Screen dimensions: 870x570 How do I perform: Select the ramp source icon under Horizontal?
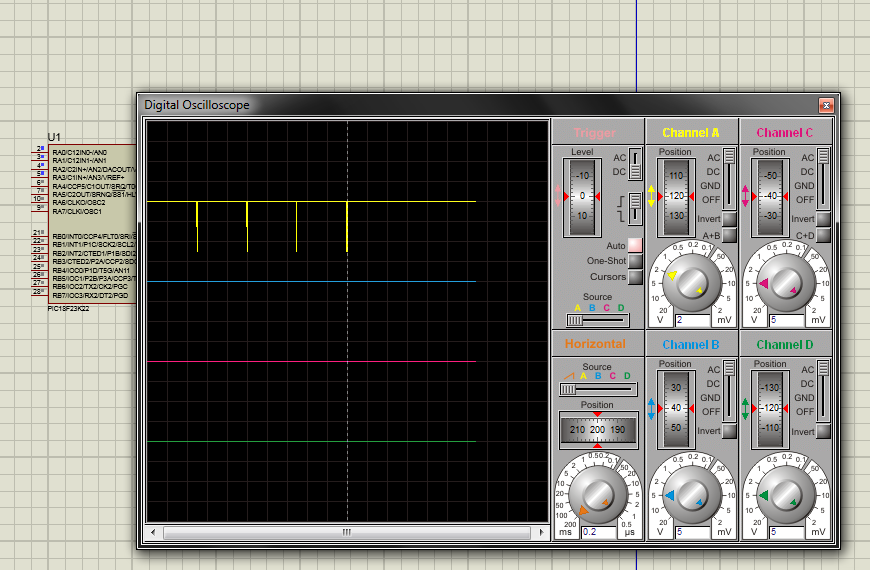[x=568, y=376]
